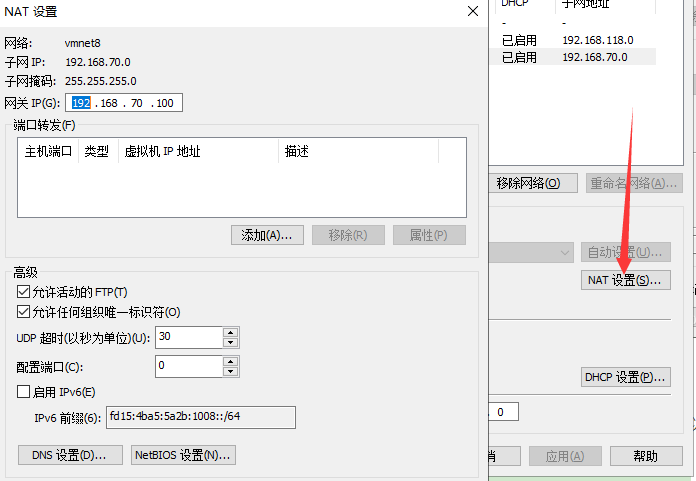Click DHCP 设置(P)... in background window
The height and width of the screenshot is (481, 696).
pos(625,377)
